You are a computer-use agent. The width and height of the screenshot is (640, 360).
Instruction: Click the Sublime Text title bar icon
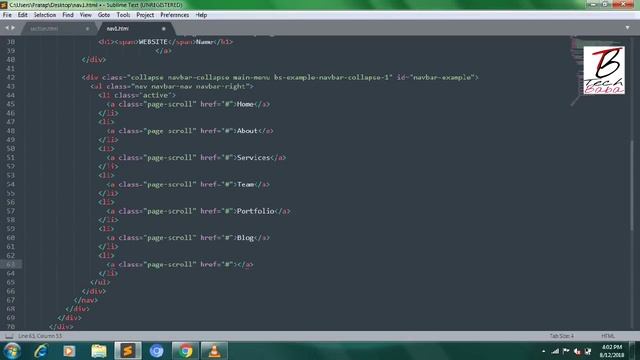4,5
